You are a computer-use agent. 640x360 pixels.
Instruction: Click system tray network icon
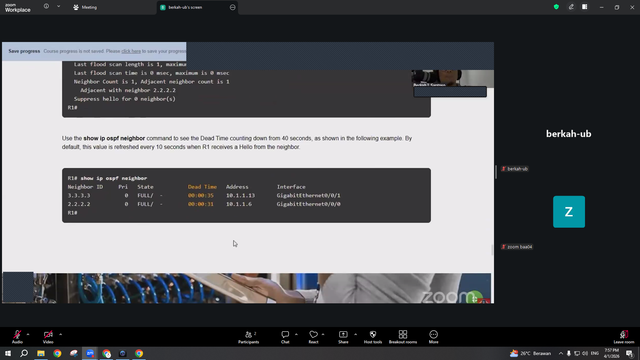coord(577,353)
